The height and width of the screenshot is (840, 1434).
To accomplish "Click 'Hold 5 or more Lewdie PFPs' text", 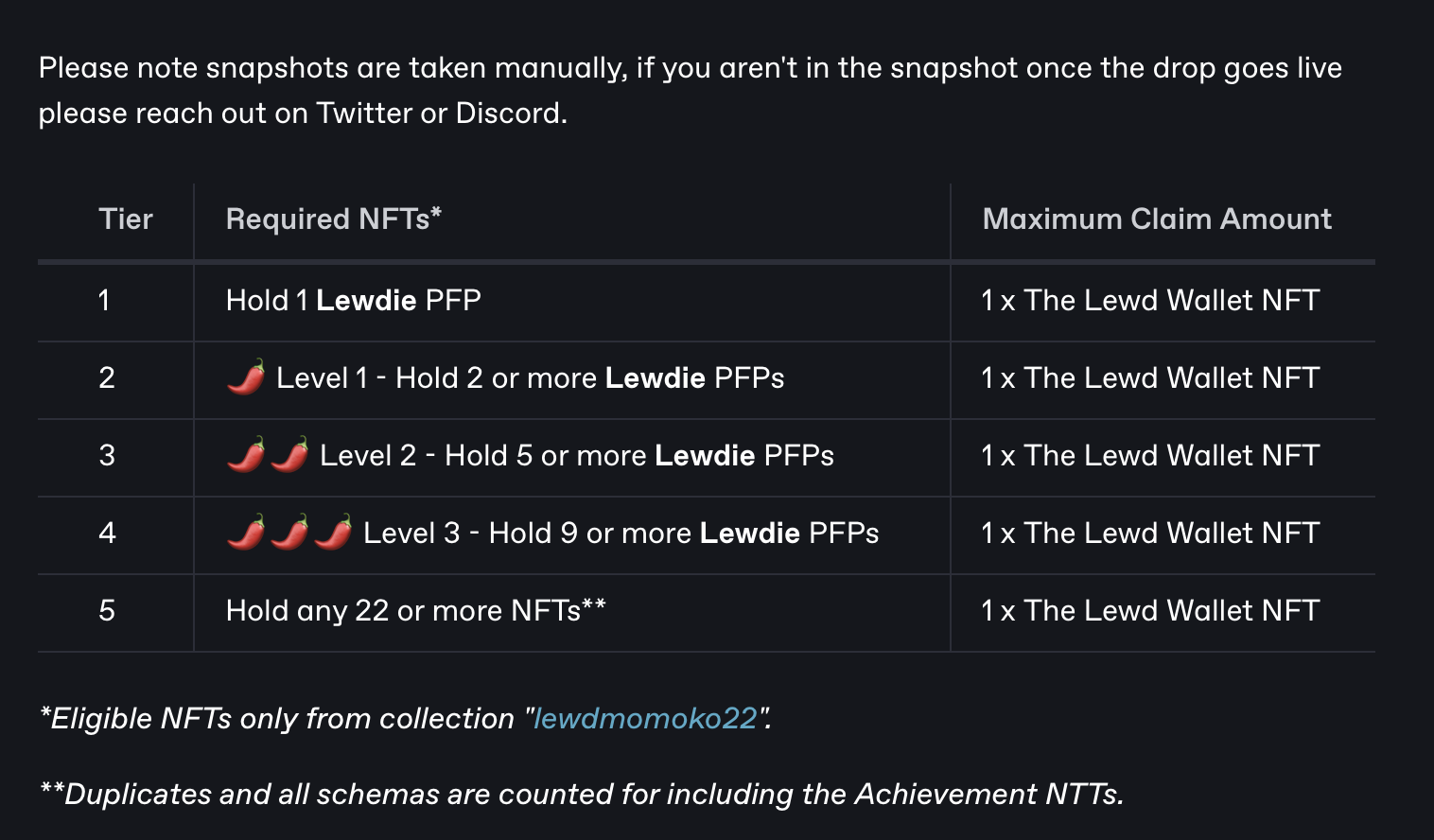I will (639, 456).
